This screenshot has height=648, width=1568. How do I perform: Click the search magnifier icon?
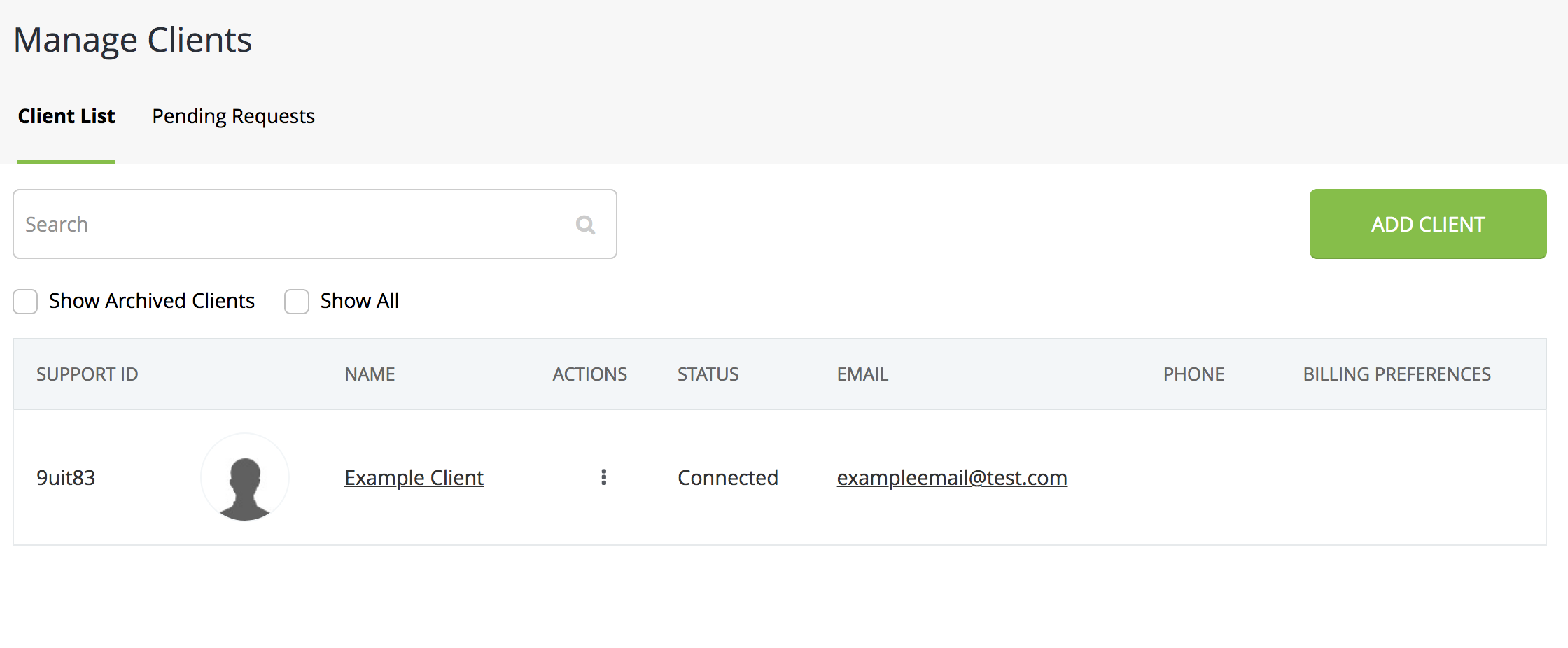click(585, 225)
